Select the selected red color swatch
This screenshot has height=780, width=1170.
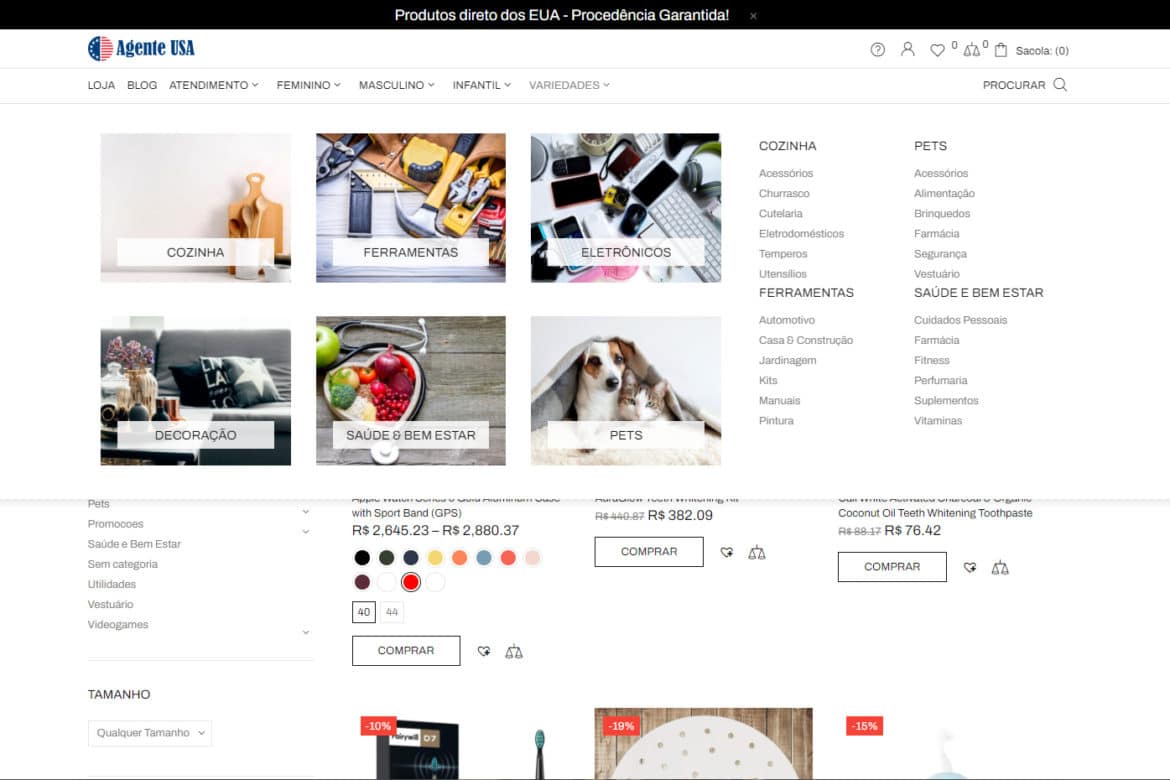(x=410, y=582)
